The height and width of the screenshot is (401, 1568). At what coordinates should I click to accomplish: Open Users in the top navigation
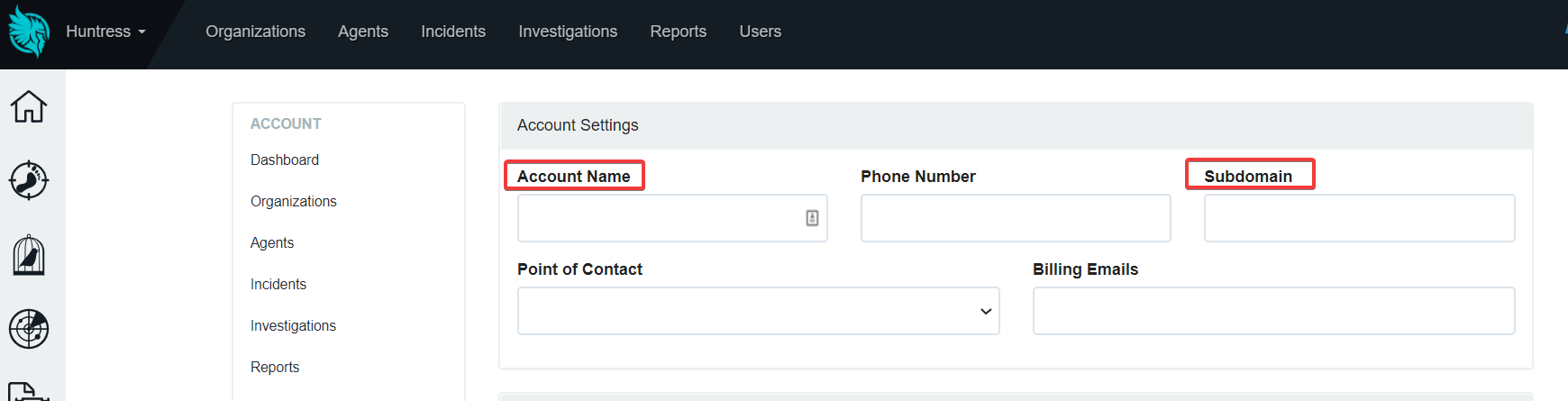pyautogui.click(x=761, y=32)
